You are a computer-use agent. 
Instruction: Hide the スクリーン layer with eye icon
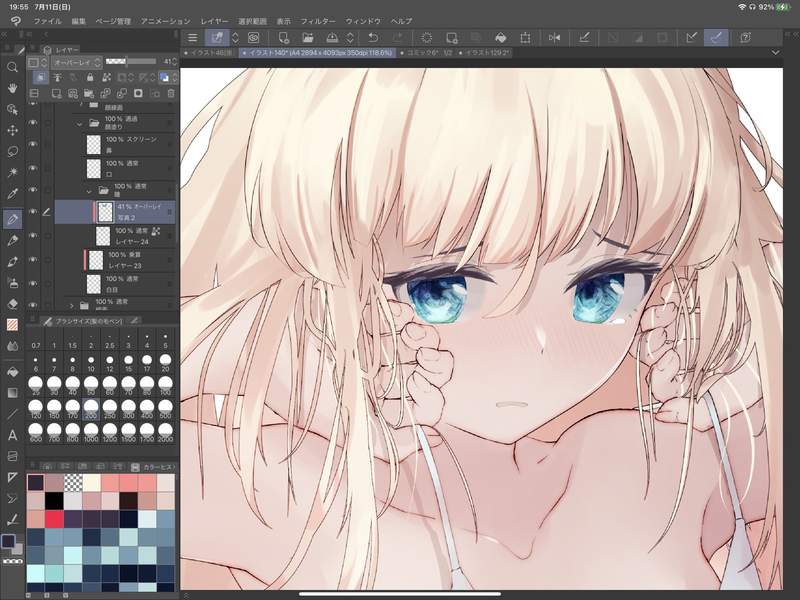pyautogui.click(x=33, y=144)
